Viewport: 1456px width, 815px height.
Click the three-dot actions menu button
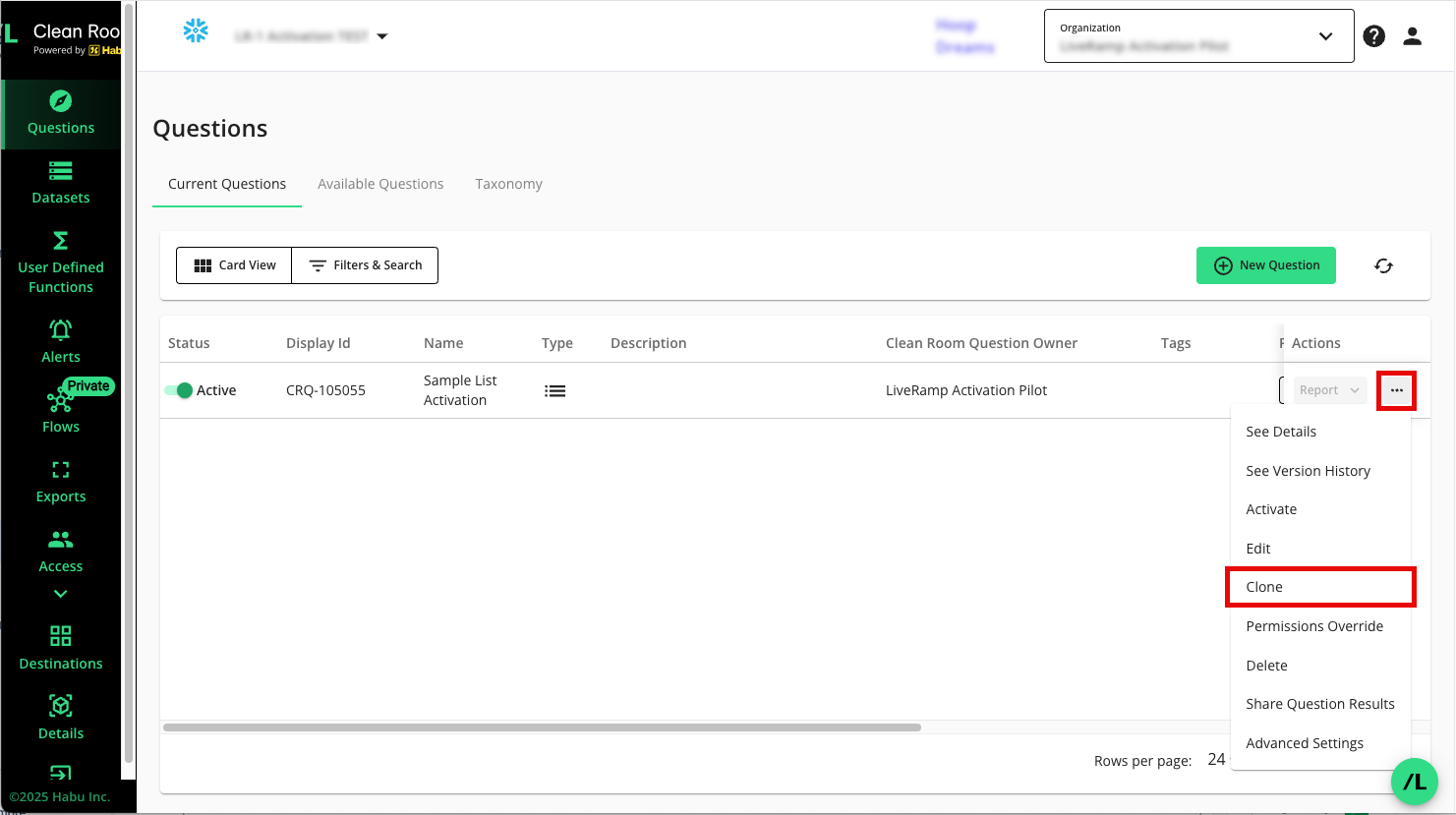(1397, 390)
